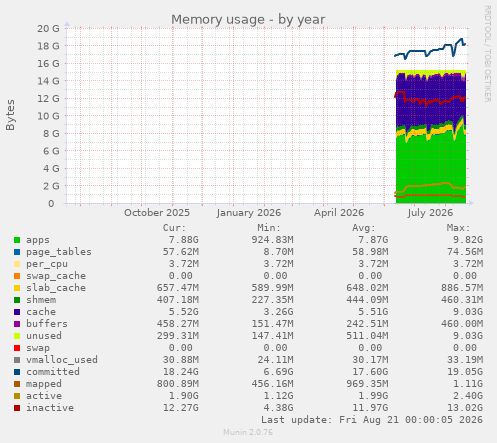Click slab_cache maximum value 886.57M

tap(462, 288)
